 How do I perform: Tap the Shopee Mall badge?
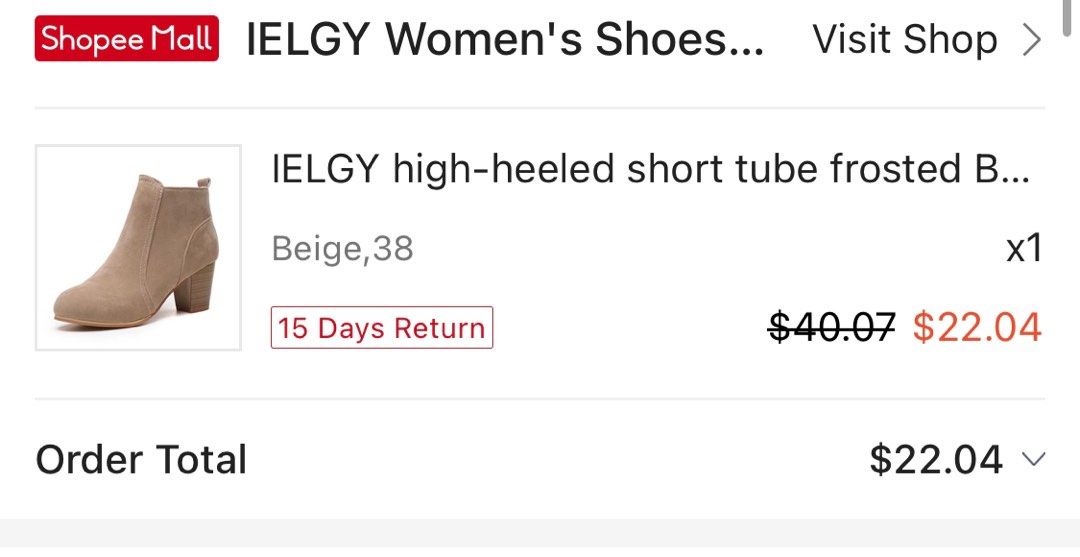(127, 39)
